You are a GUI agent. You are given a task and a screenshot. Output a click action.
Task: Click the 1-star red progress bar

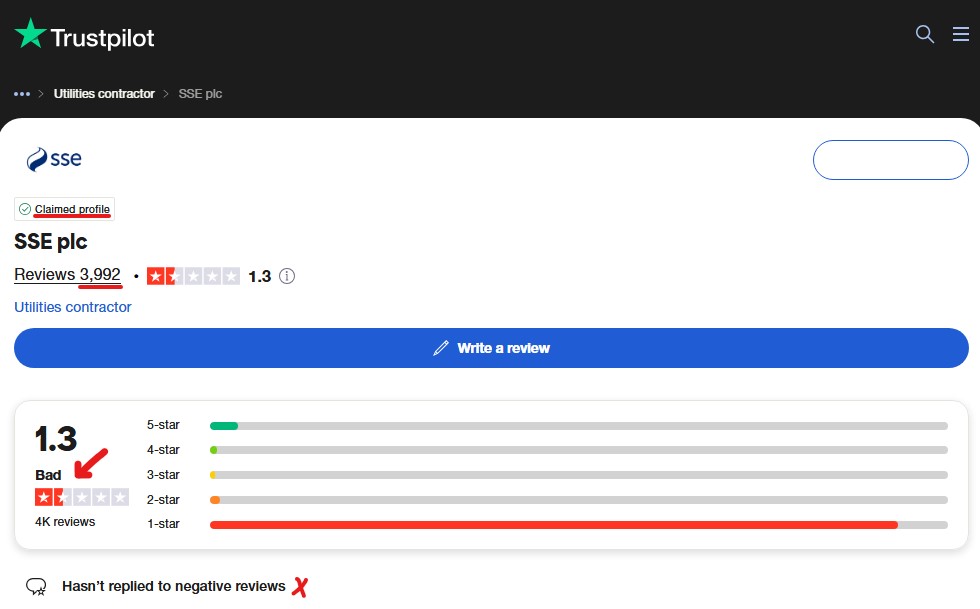click(554, 525)
